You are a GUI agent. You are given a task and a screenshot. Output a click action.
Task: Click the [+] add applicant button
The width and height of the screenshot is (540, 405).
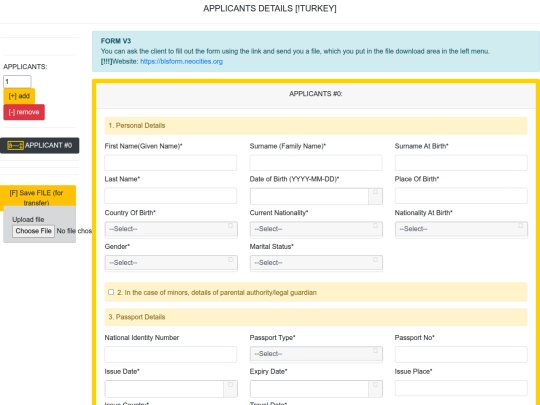(19, 96)
